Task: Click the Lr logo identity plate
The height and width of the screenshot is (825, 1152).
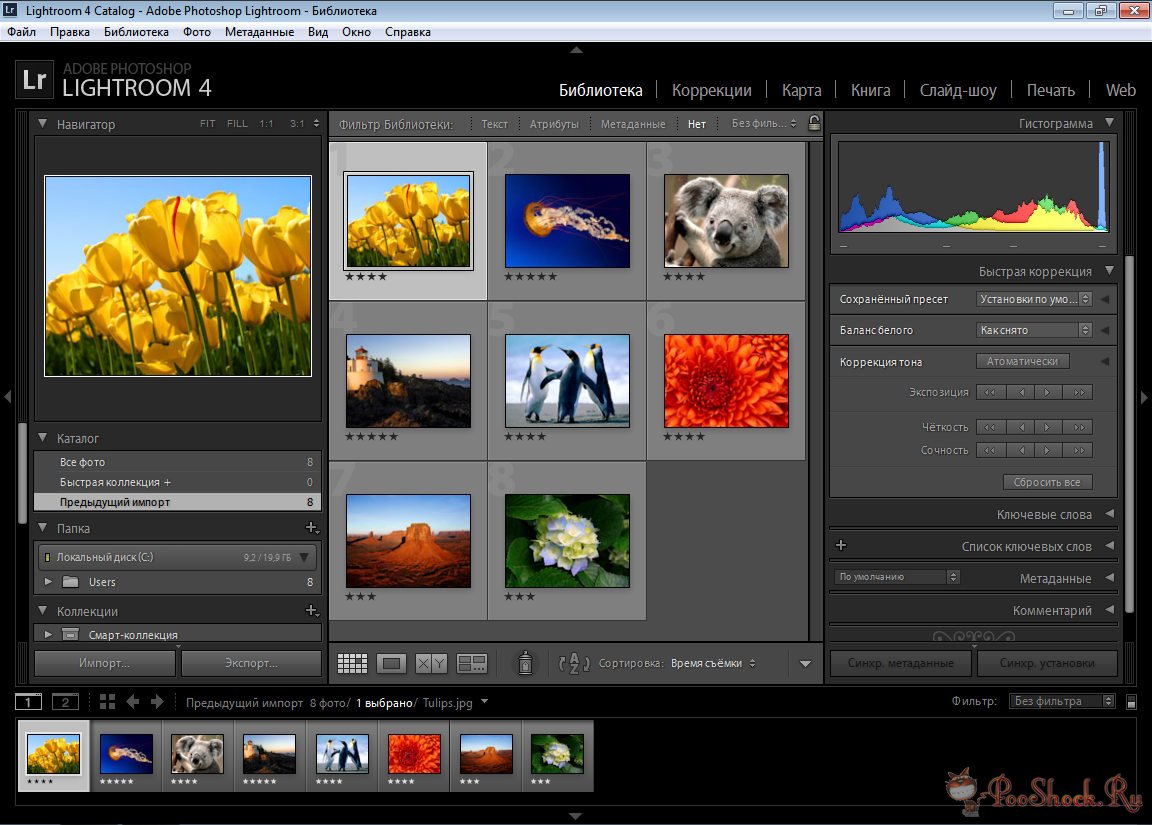Action: click(35, 79)
